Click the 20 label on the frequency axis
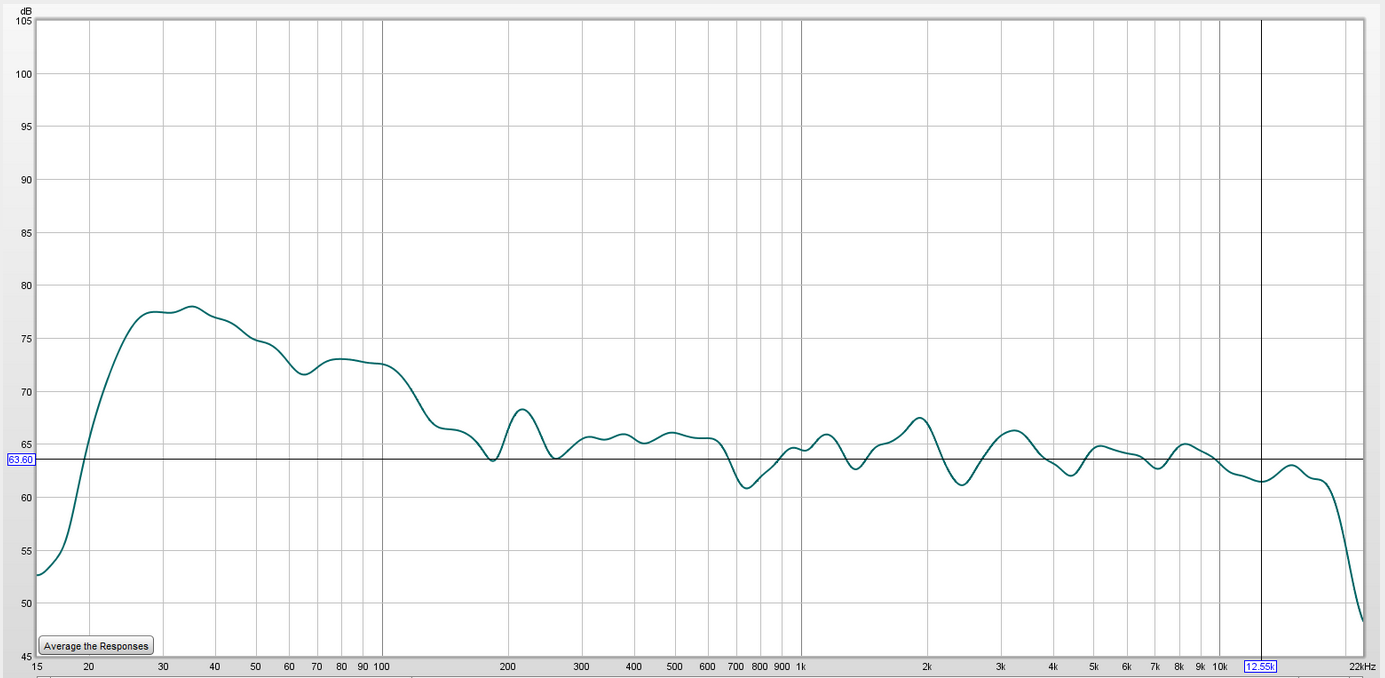Screen dimensions: 1385x678 pyautogui.click(x=89, y=666)
